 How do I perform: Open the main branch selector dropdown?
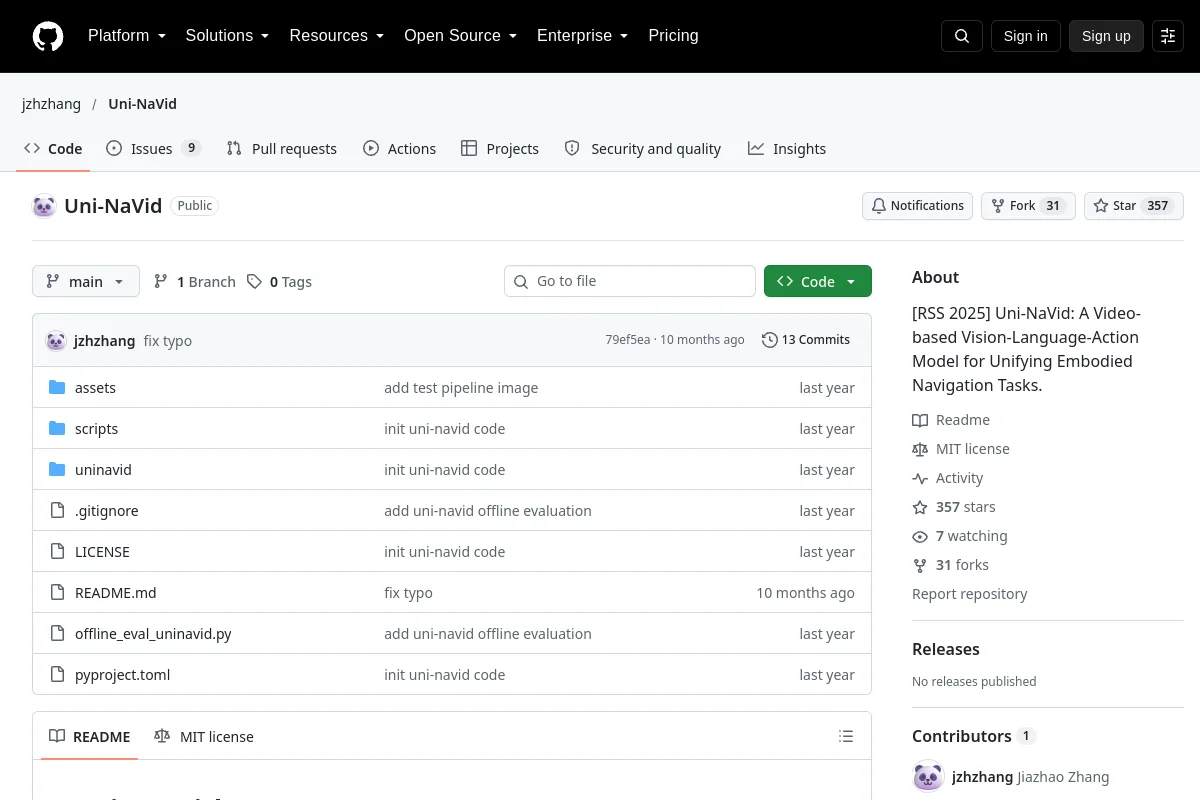86,282
